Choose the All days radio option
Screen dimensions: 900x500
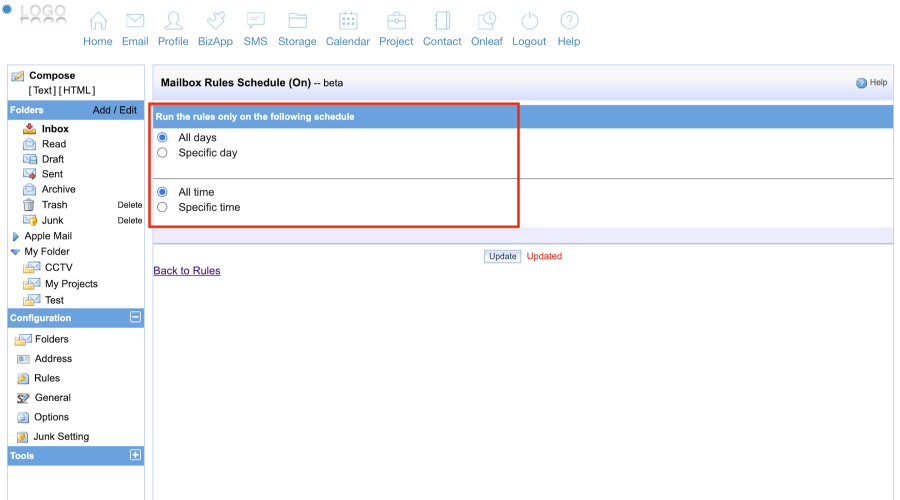(163, 137)
